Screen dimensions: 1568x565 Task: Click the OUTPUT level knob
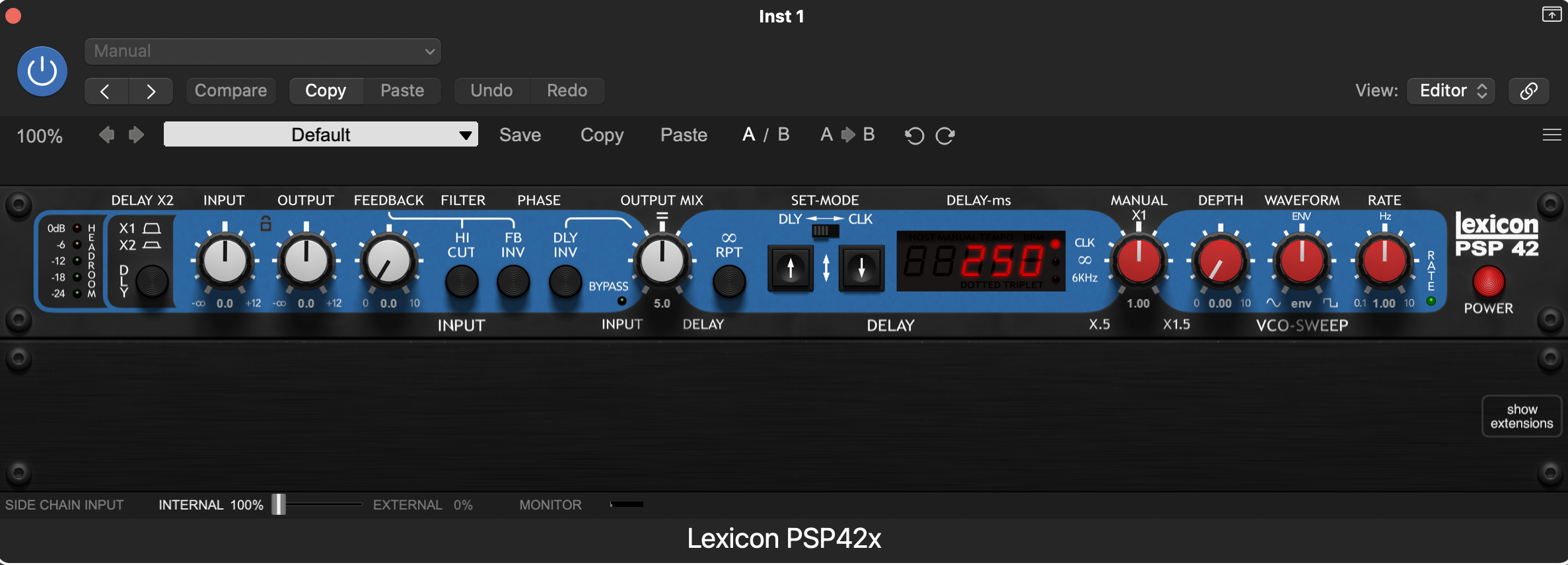point(306,261)
